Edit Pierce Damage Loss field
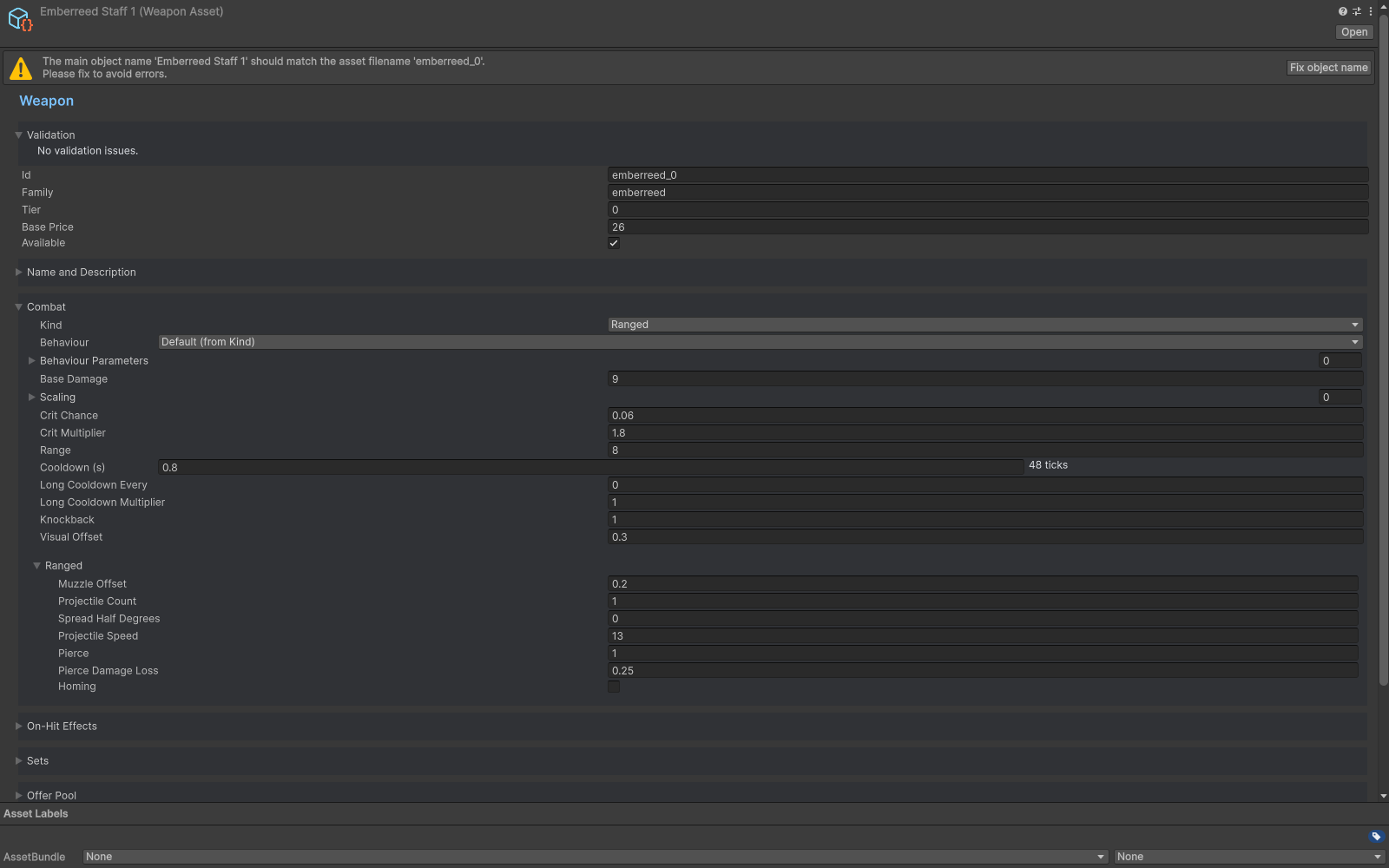 pyautogui.click(x=983, y=671)
